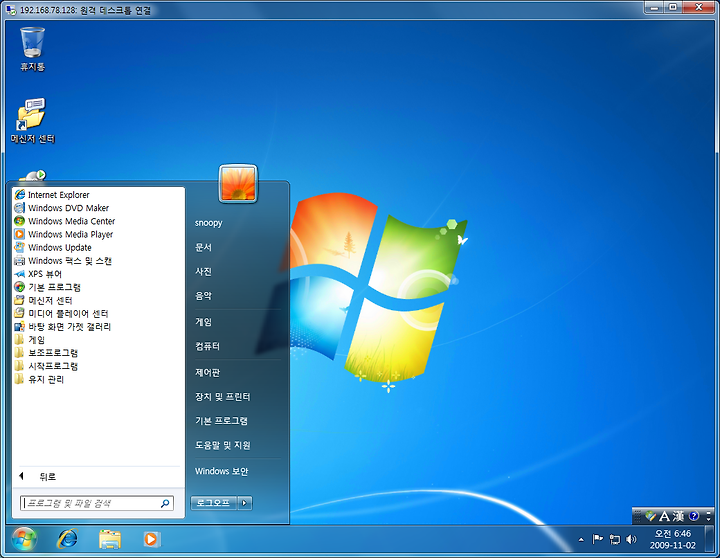Image resolution: width=720 pixels, height=558 pixels.
Task: Open 게임 in the right Start pane
Action: 203,322
